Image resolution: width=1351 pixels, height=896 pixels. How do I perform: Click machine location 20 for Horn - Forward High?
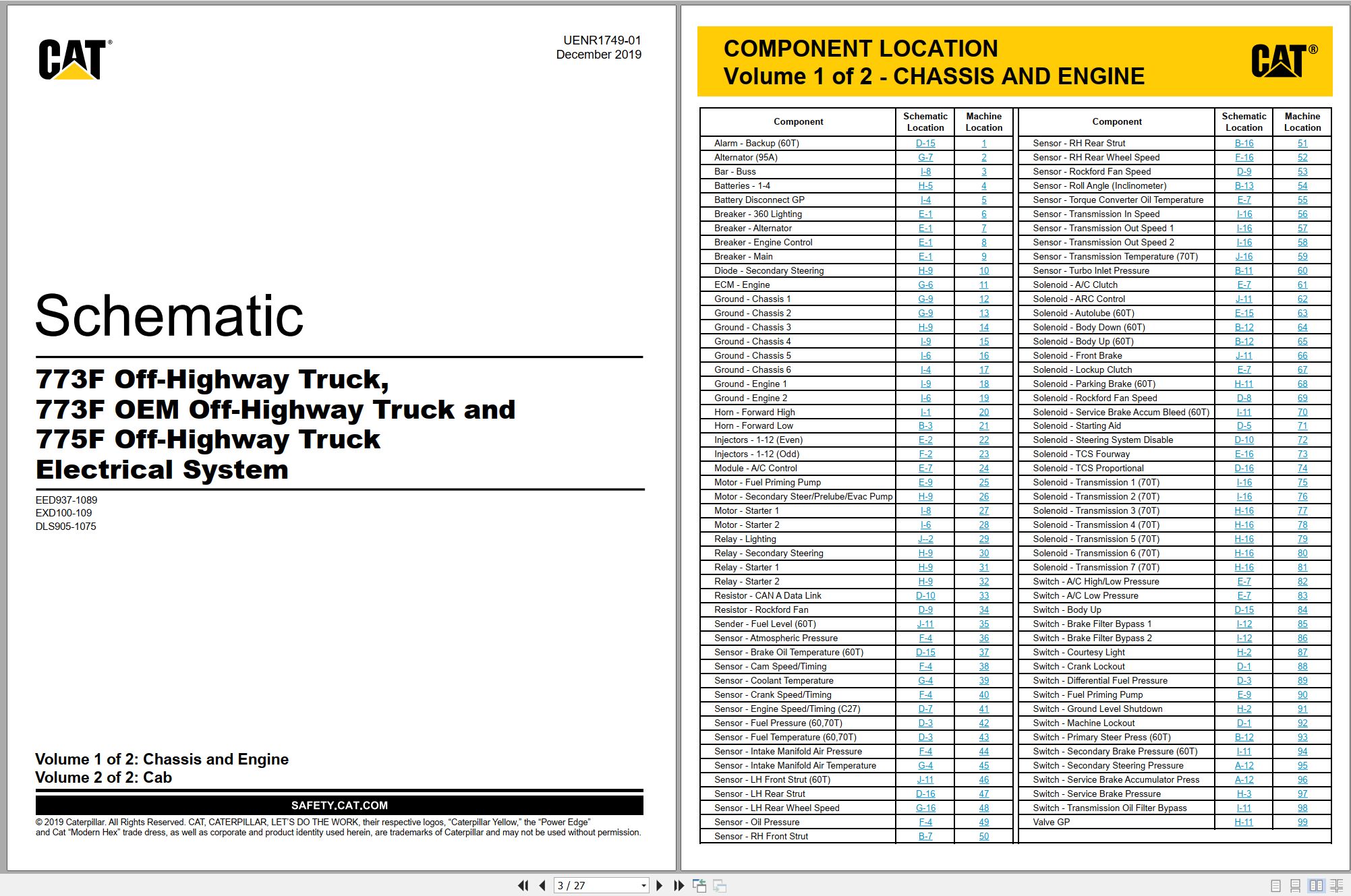point(983,413)
